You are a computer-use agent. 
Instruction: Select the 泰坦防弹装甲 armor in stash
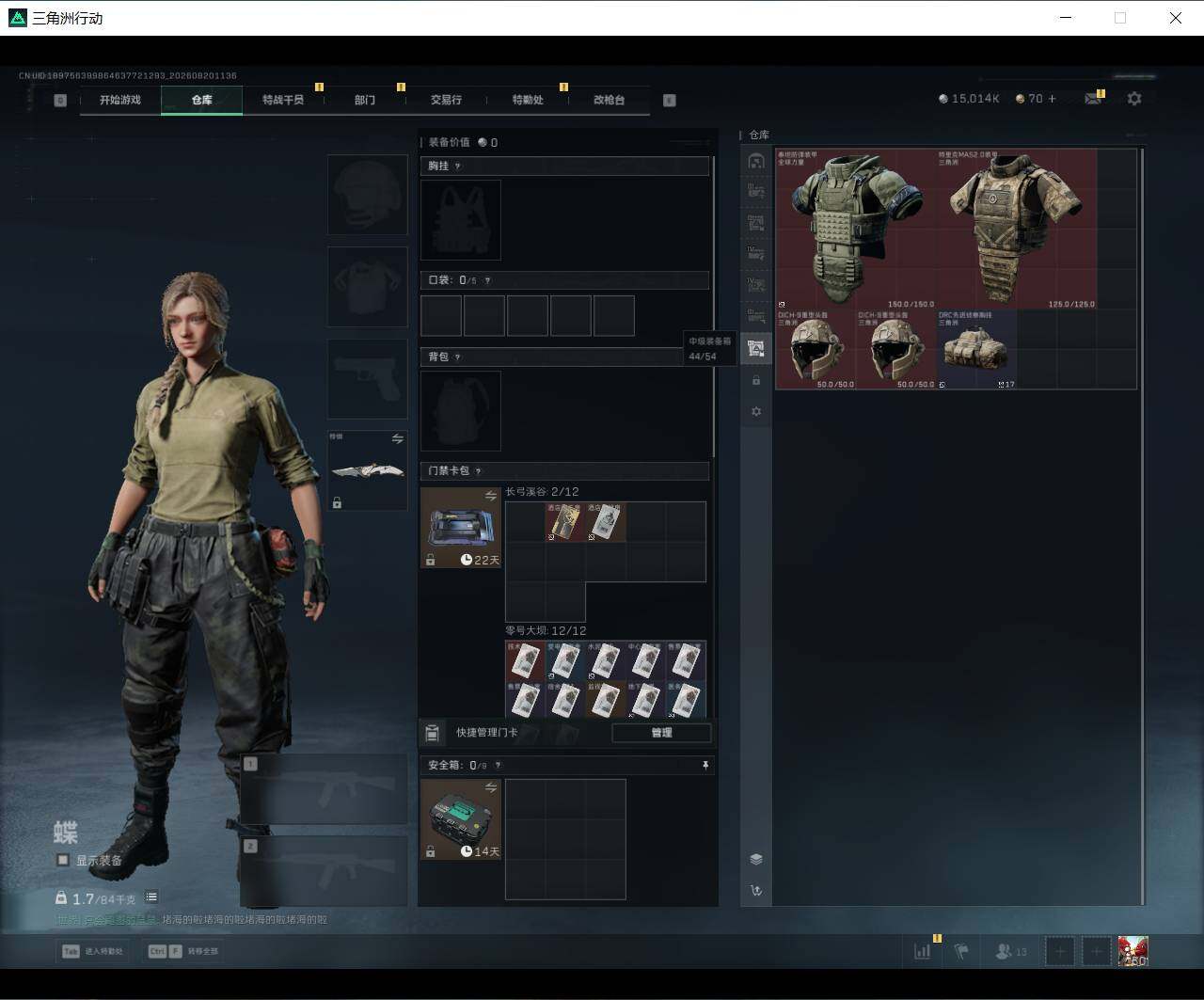pos(856,229)
